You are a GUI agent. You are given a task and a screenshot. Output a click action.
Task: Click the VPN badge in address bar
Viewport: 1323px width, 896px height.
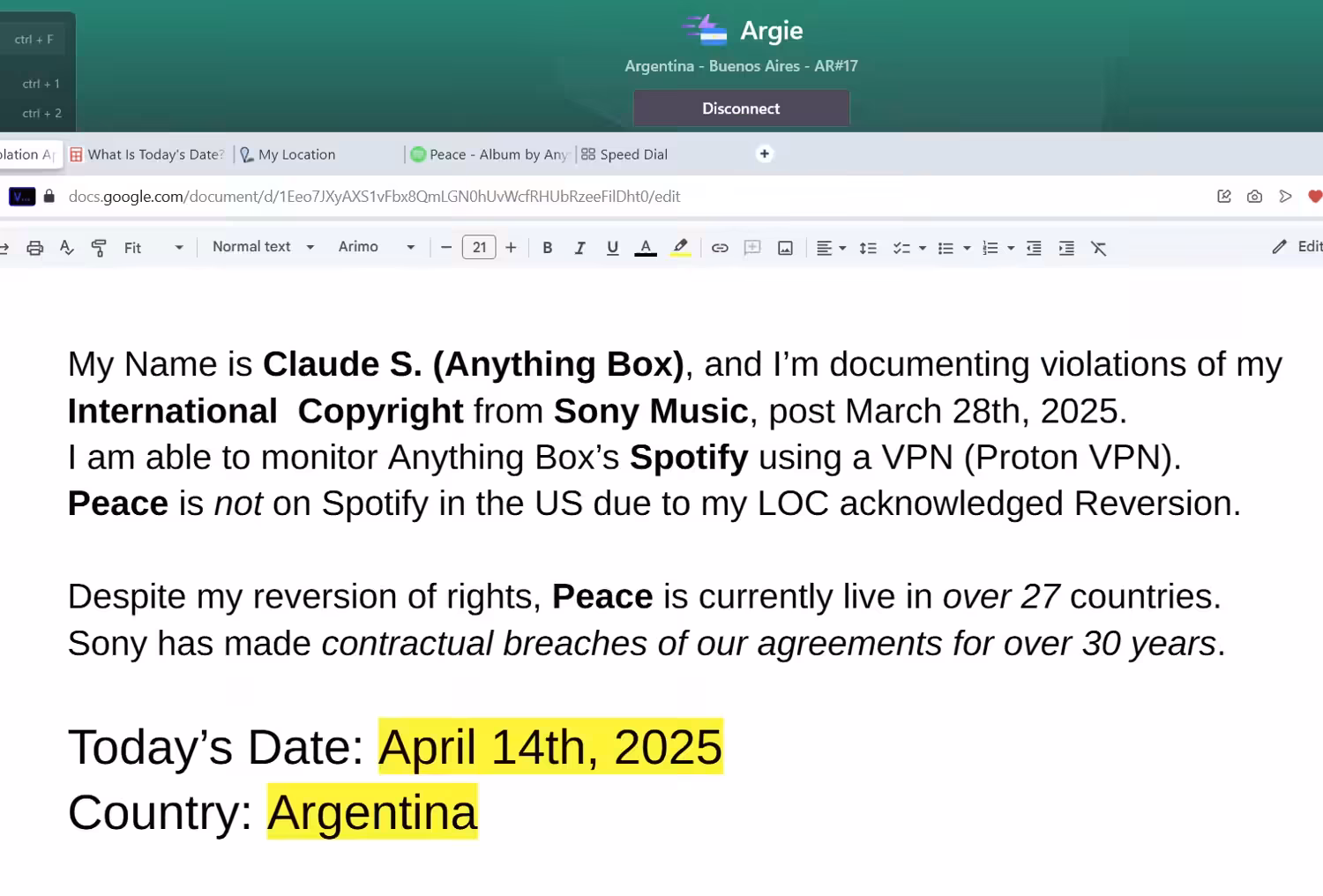coord(22,197)
